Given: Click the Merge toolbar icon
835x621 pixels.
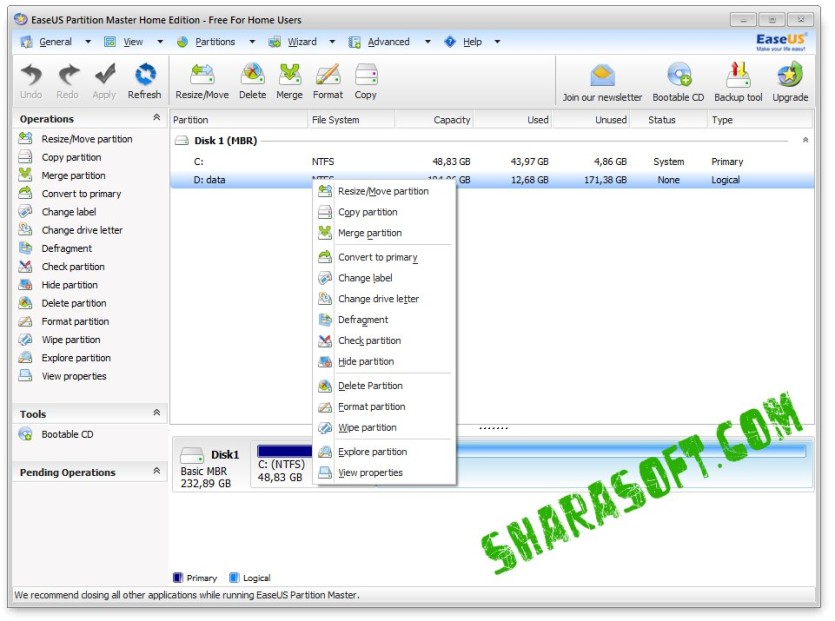Looking at the screenshot, I should 290,74.
